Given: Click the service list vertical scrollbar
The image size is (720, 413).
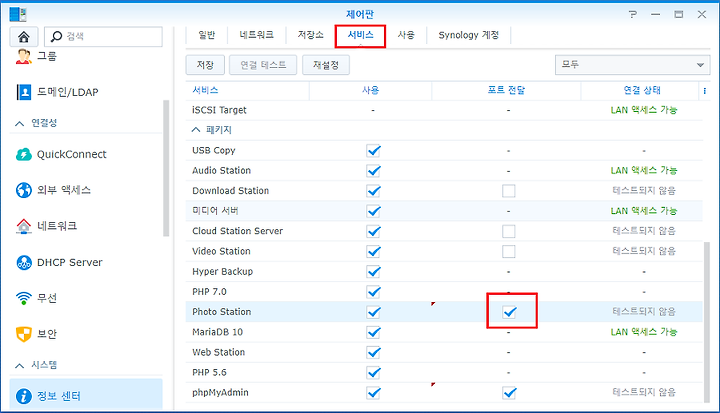Looking at the screenshot, I should pos(707,322).
